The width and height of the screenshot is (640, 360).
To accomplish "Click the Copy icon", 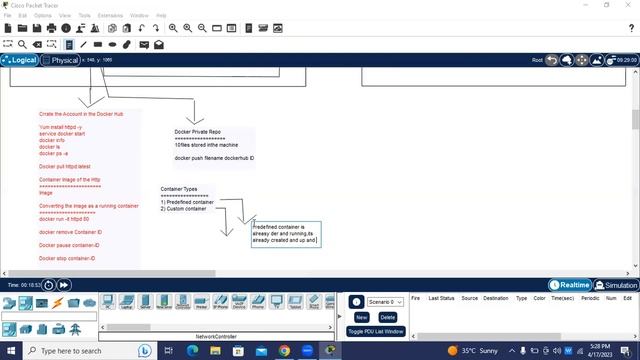I will (112, 28).
